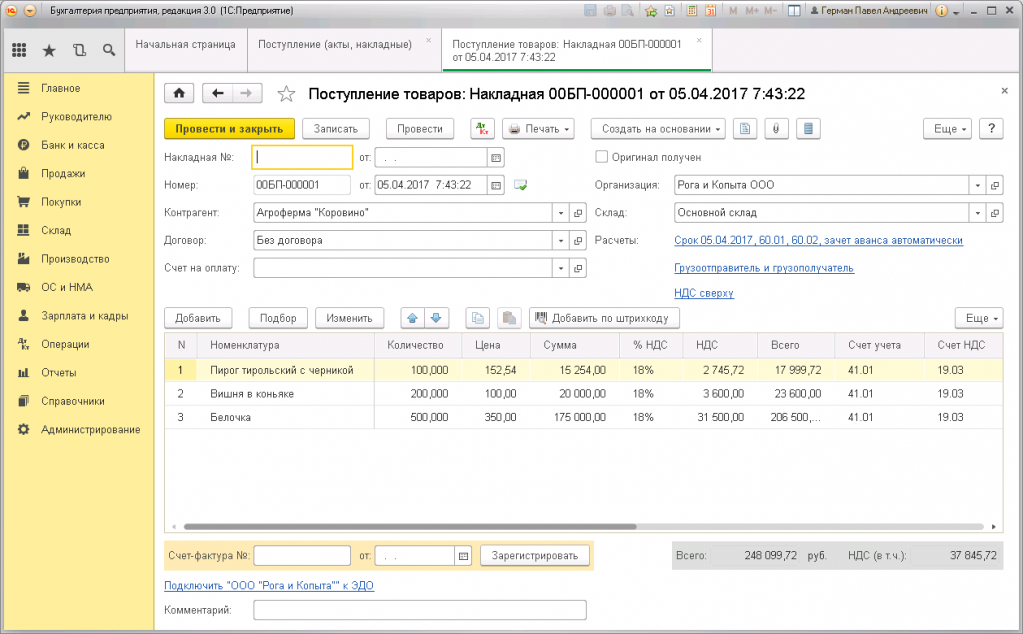
Task: Check the Оригинал получен checkbox
Action: [602, 157]
